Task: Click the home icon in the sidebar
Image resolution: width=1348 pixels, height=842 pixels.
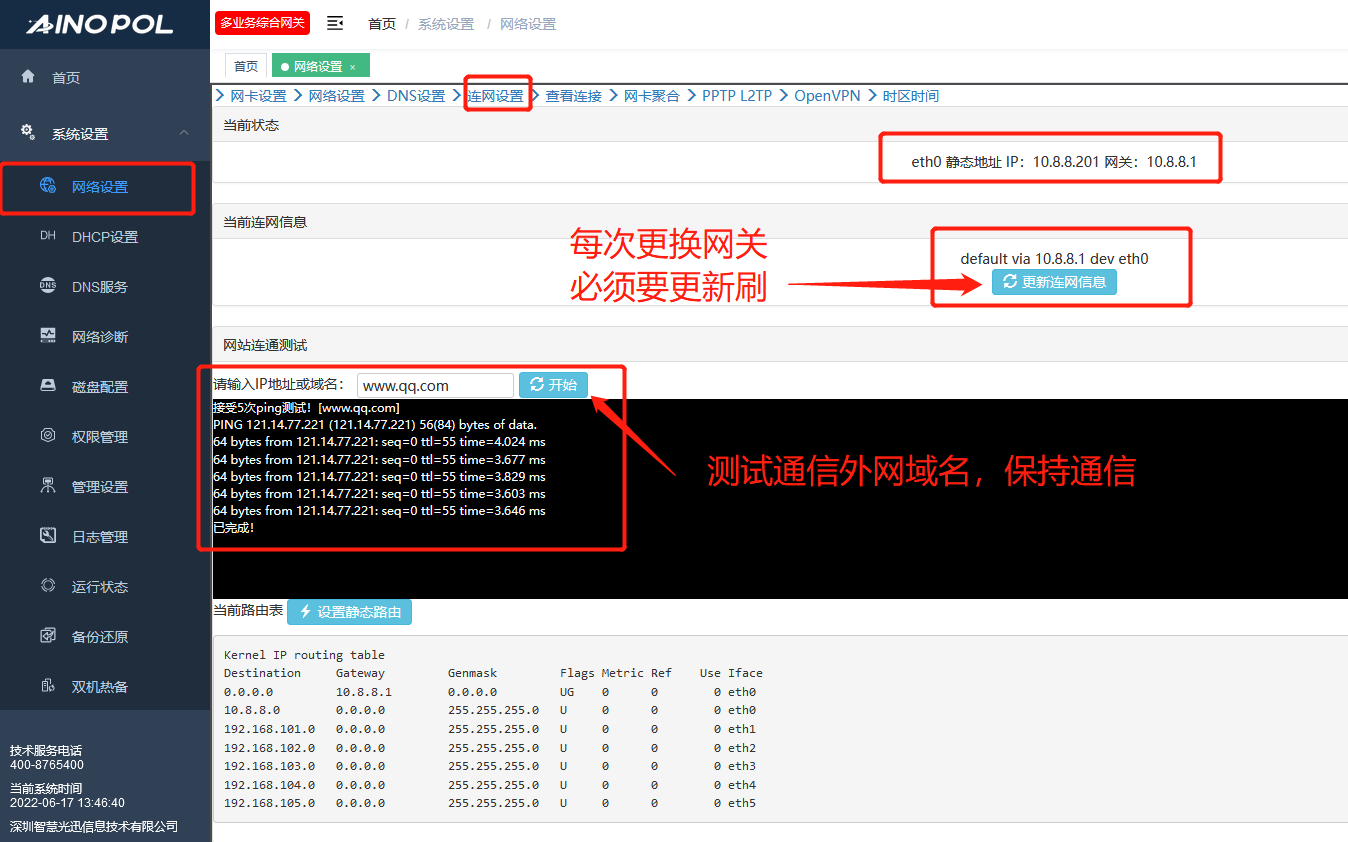Action: pos(28,77)
